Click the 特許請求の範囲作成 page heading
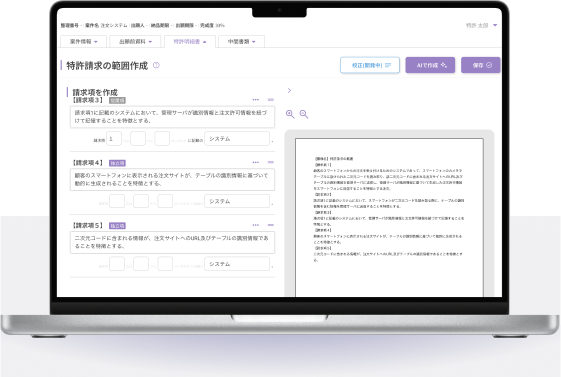The height and width of the screenshot is (377, 561). pos(107,65)
